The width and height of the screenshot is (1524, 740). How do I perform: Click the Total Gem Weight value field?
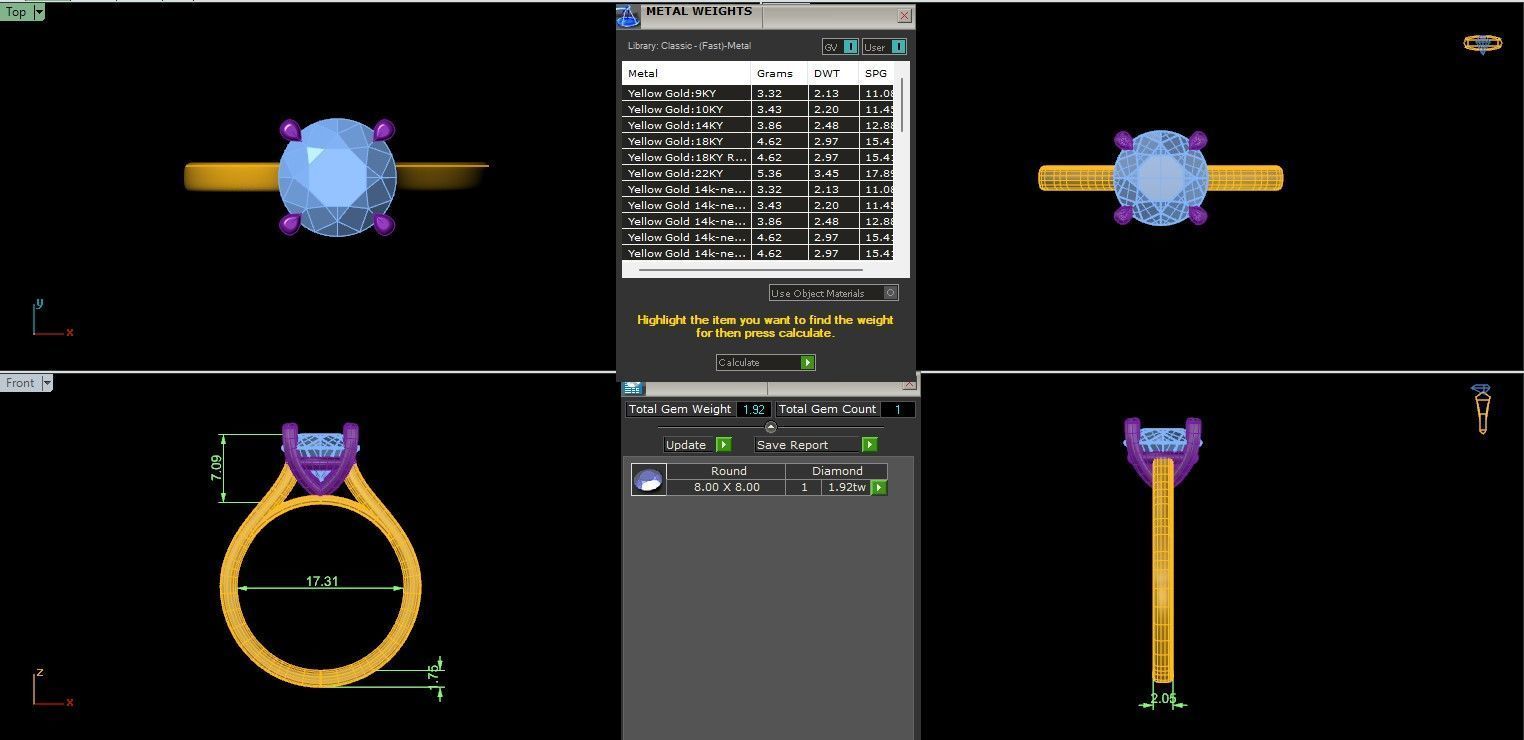pos(754,409)
